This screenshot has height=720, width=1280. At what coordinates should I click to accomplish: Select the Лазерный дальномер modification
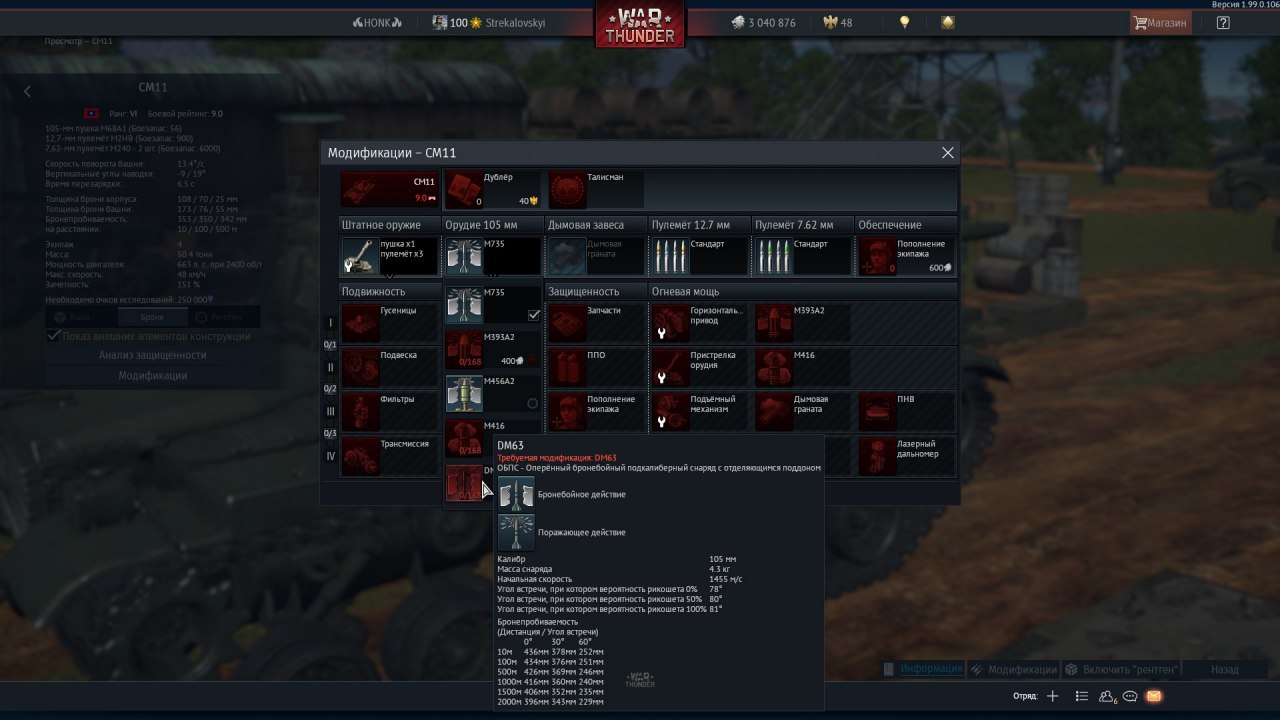pyautogui.click(x=906, y=455)
